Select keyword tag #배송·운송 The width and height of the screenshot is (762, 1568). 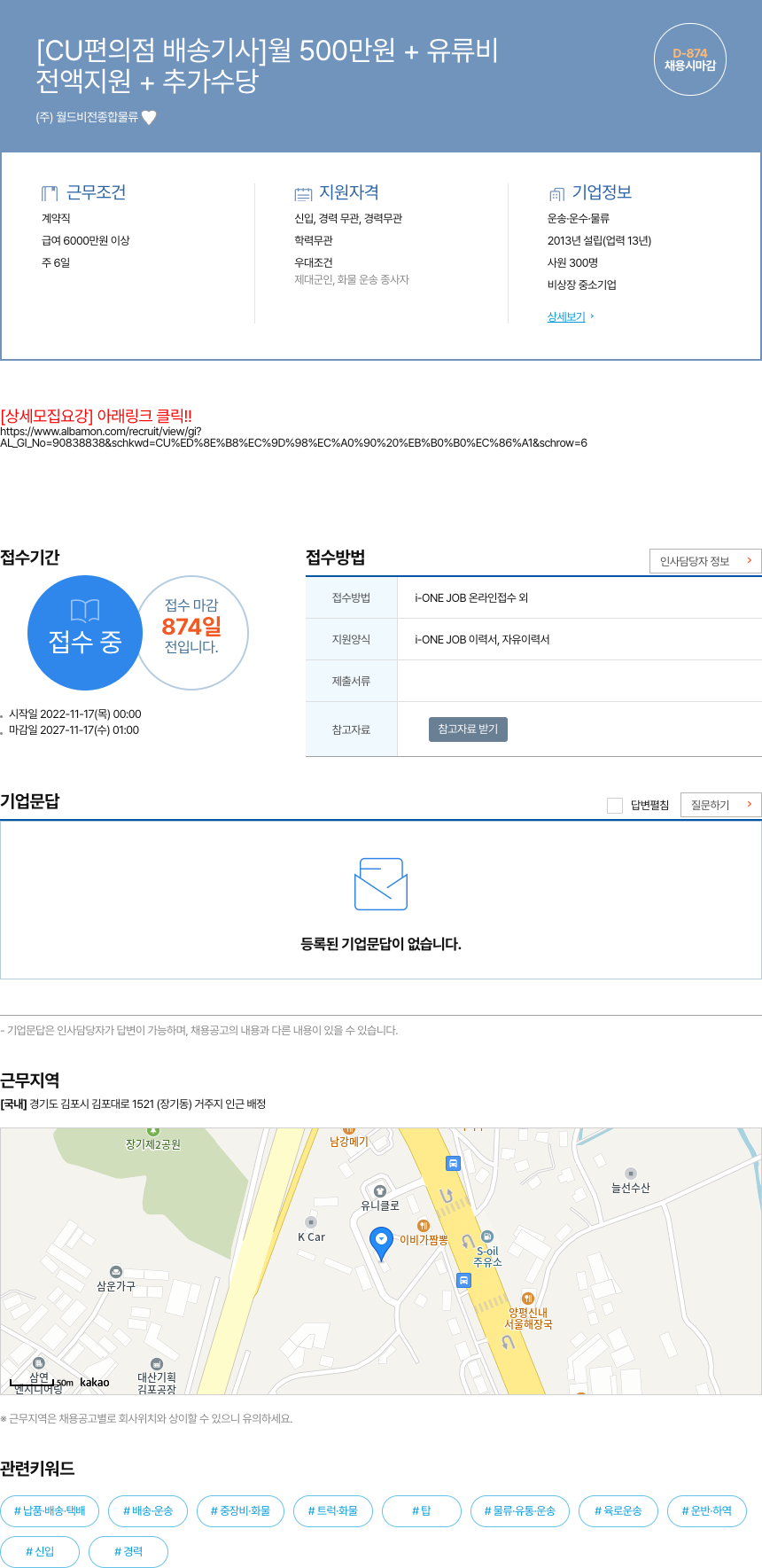click(x=148, y=1511)
